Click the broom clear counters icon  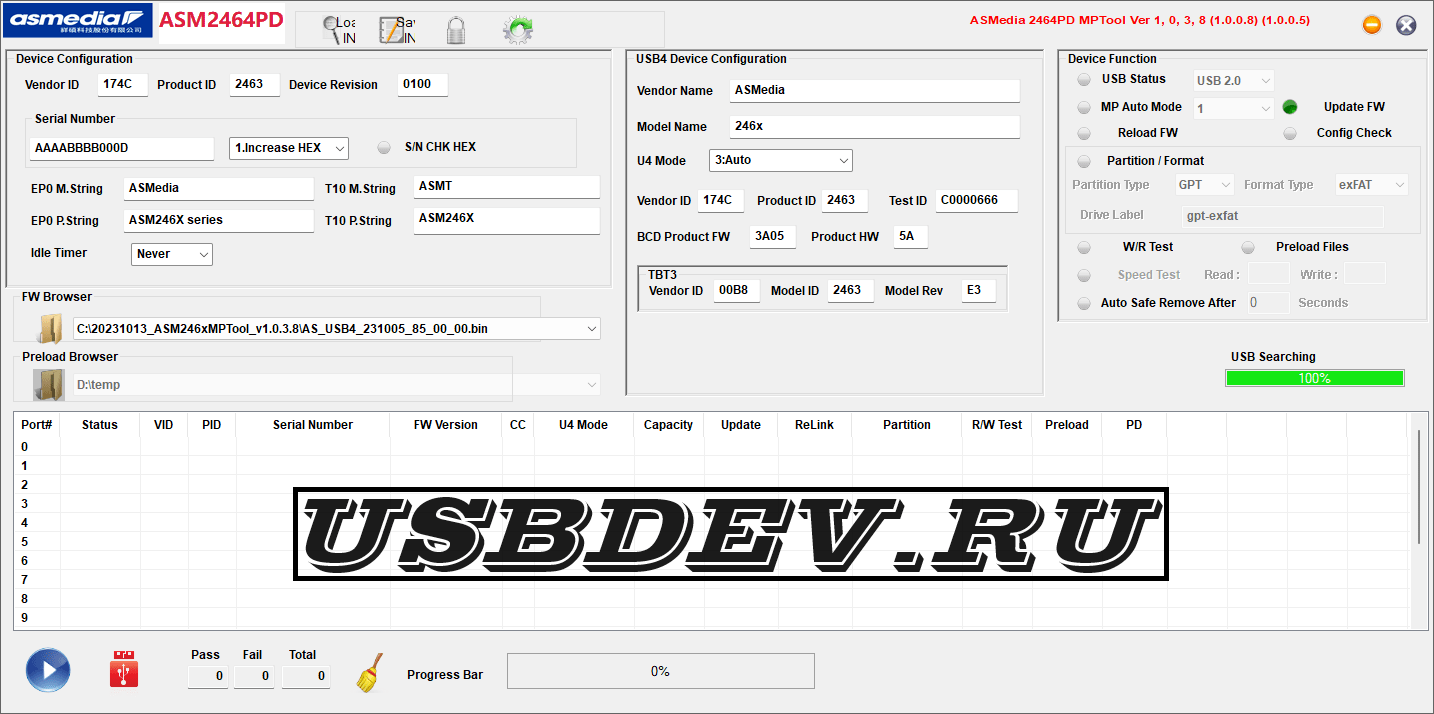coord(370,673)
